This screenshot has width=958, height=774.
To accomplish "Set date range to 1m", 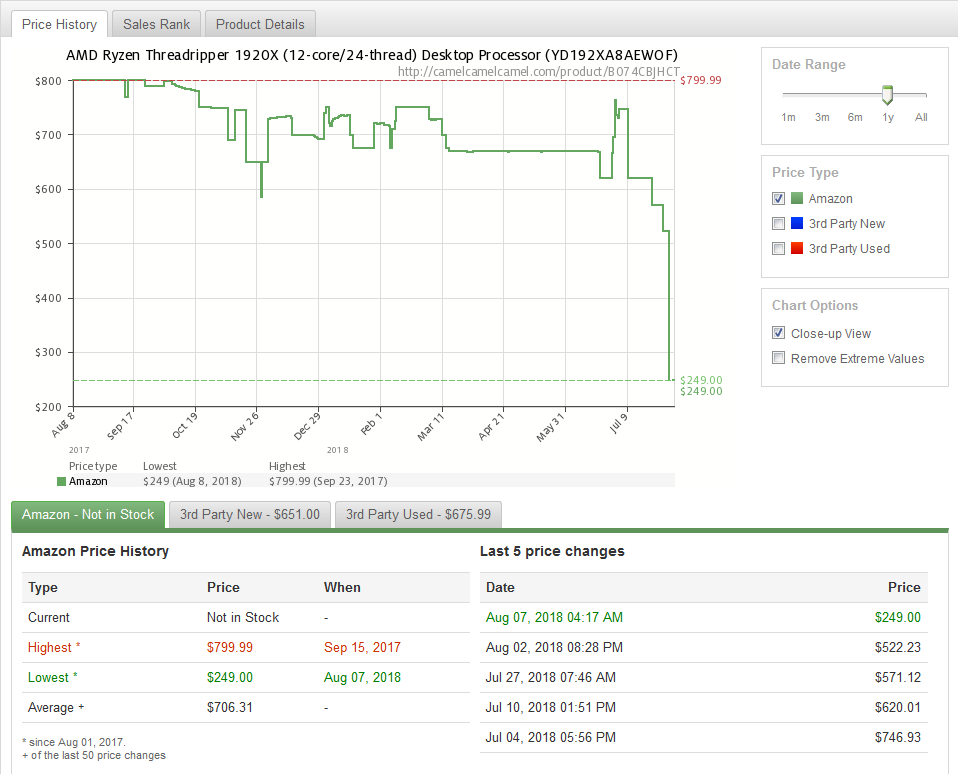I will click(x=788, y=117).
